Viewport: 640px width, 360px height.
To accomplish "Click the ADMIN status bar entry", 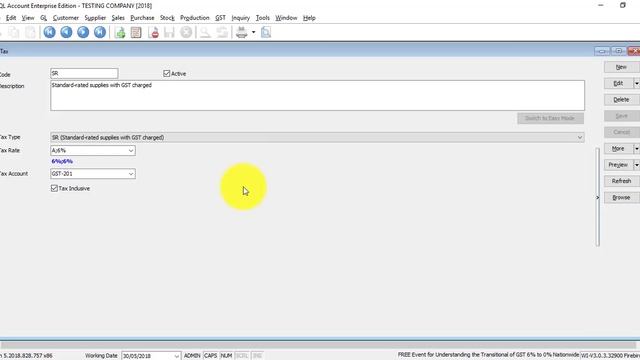I will click(192, 356).
